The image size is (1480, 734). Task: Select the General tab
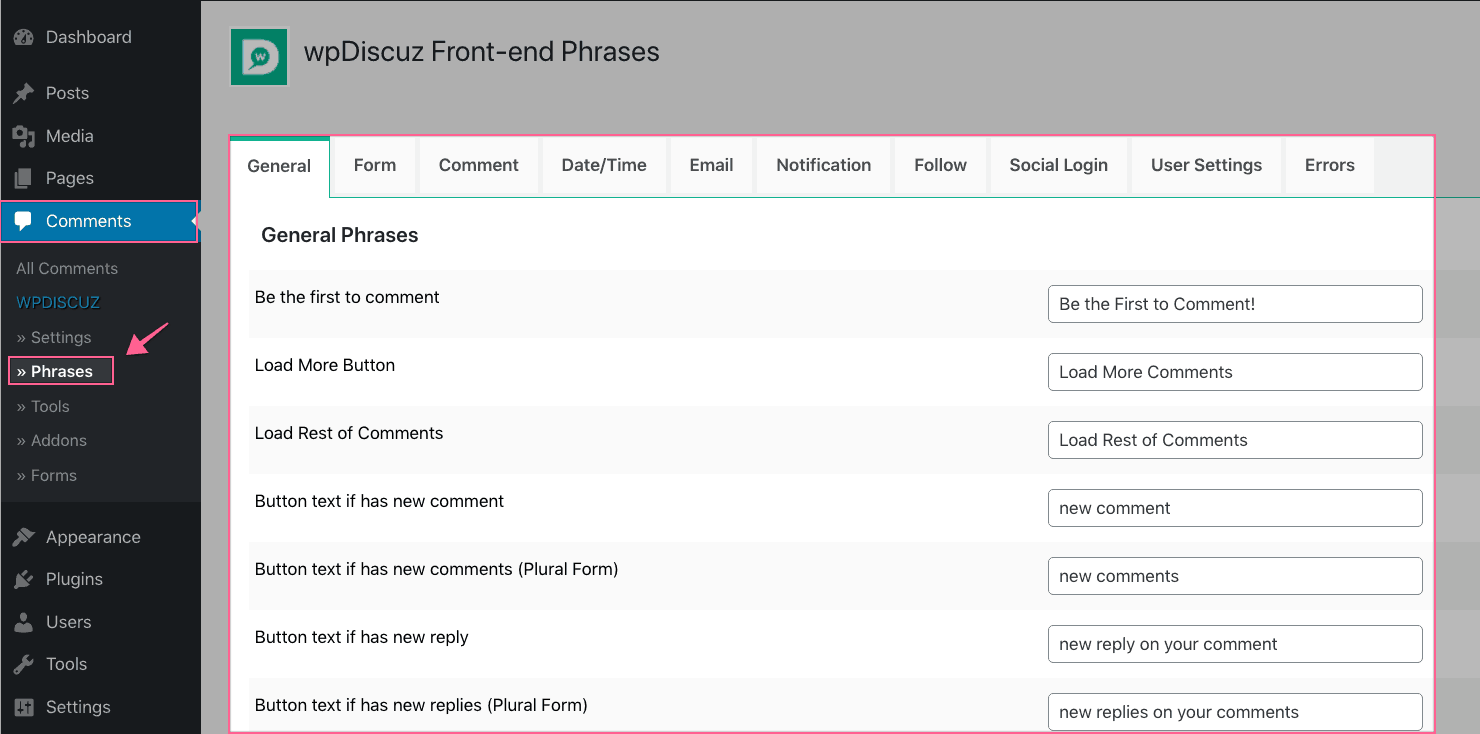(x=279, y=166)
